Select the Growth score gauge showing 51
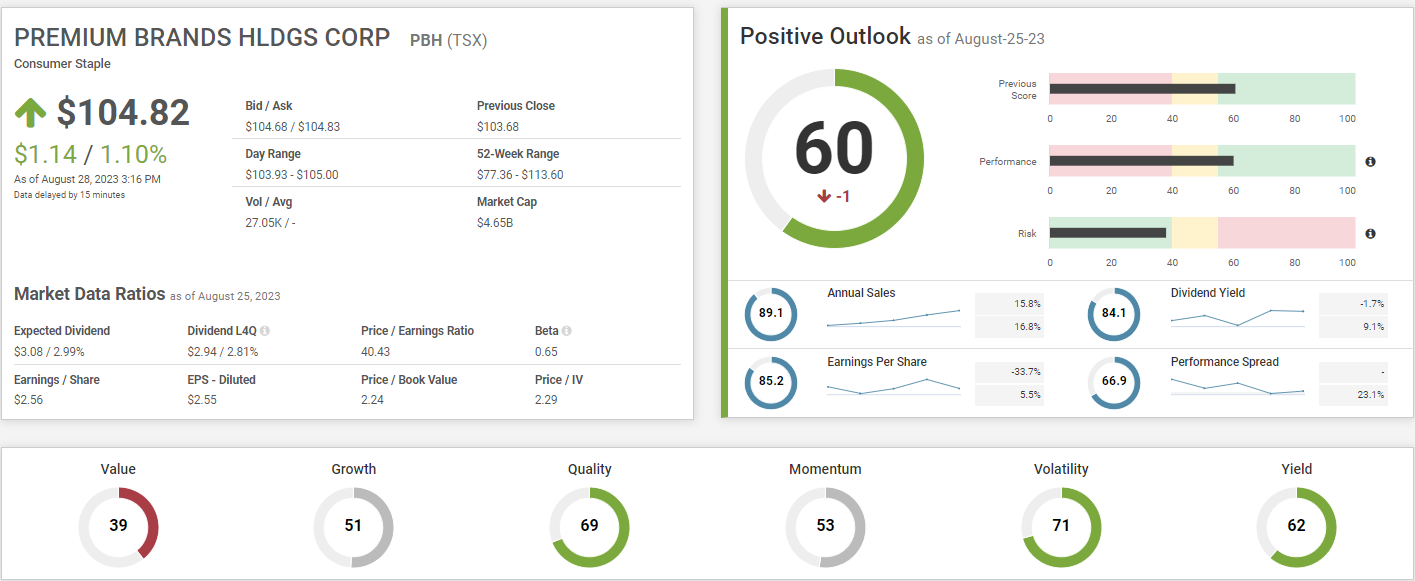The height and width of the screenshot is (581, 1415). [x=354, y=525]
